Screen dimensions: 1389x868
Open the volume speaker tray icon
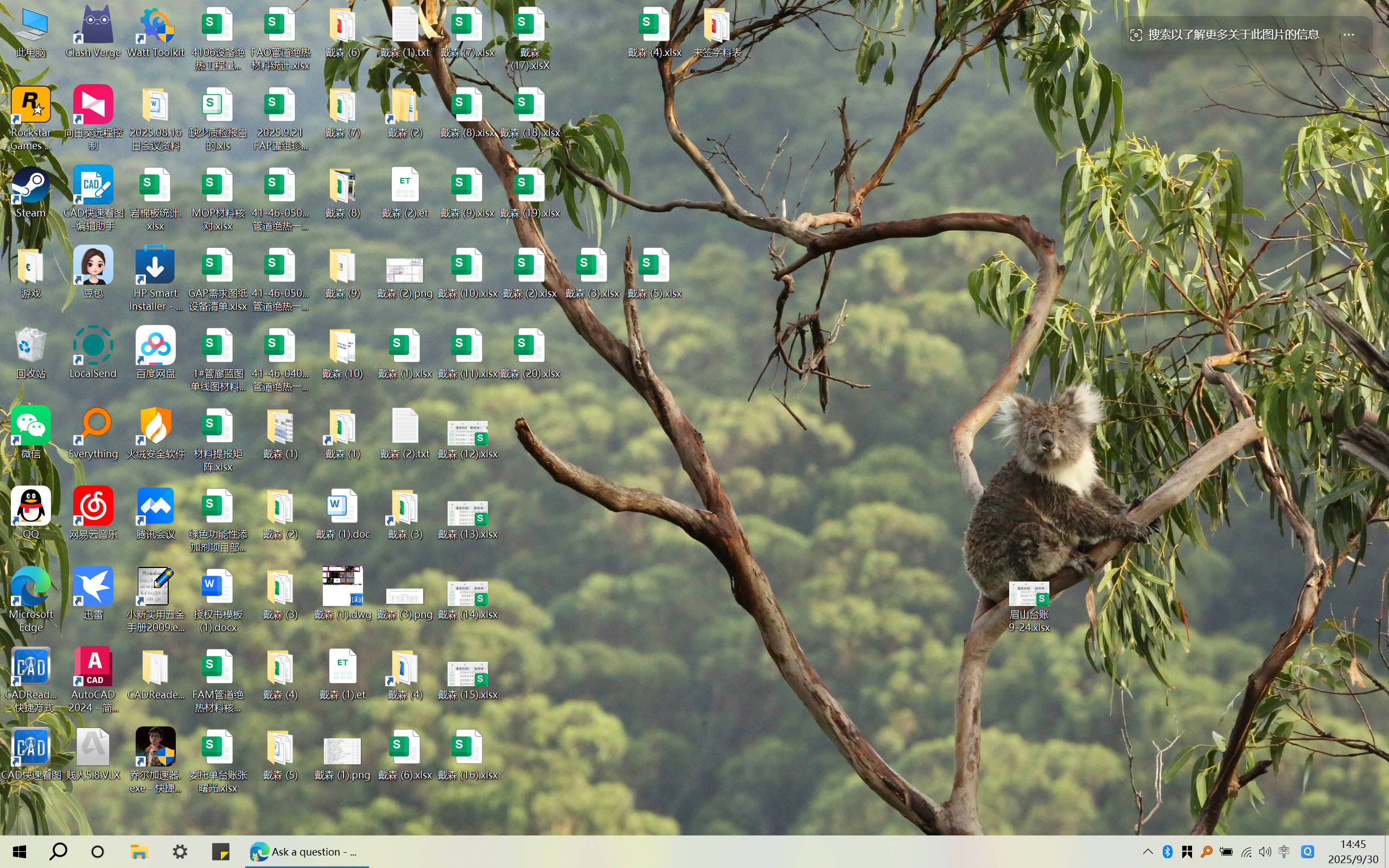[1264, 852]
